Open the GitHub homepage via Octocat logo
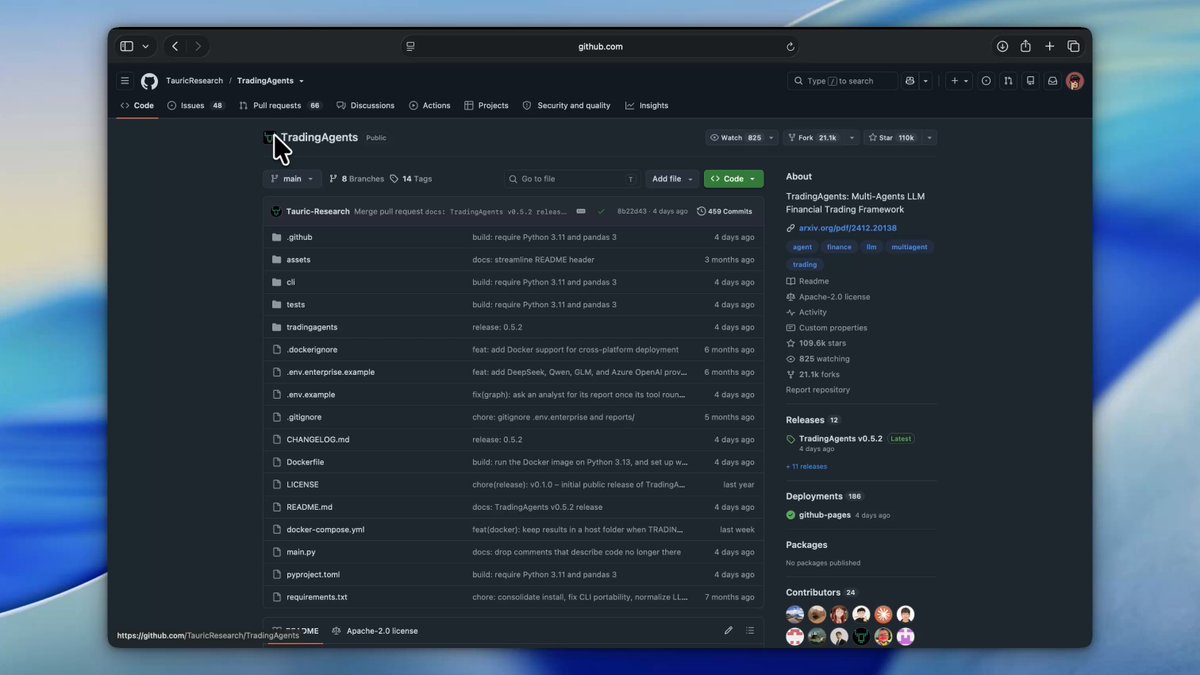The width and height of the screenshot is (1200, 675). tap(149, 81)
